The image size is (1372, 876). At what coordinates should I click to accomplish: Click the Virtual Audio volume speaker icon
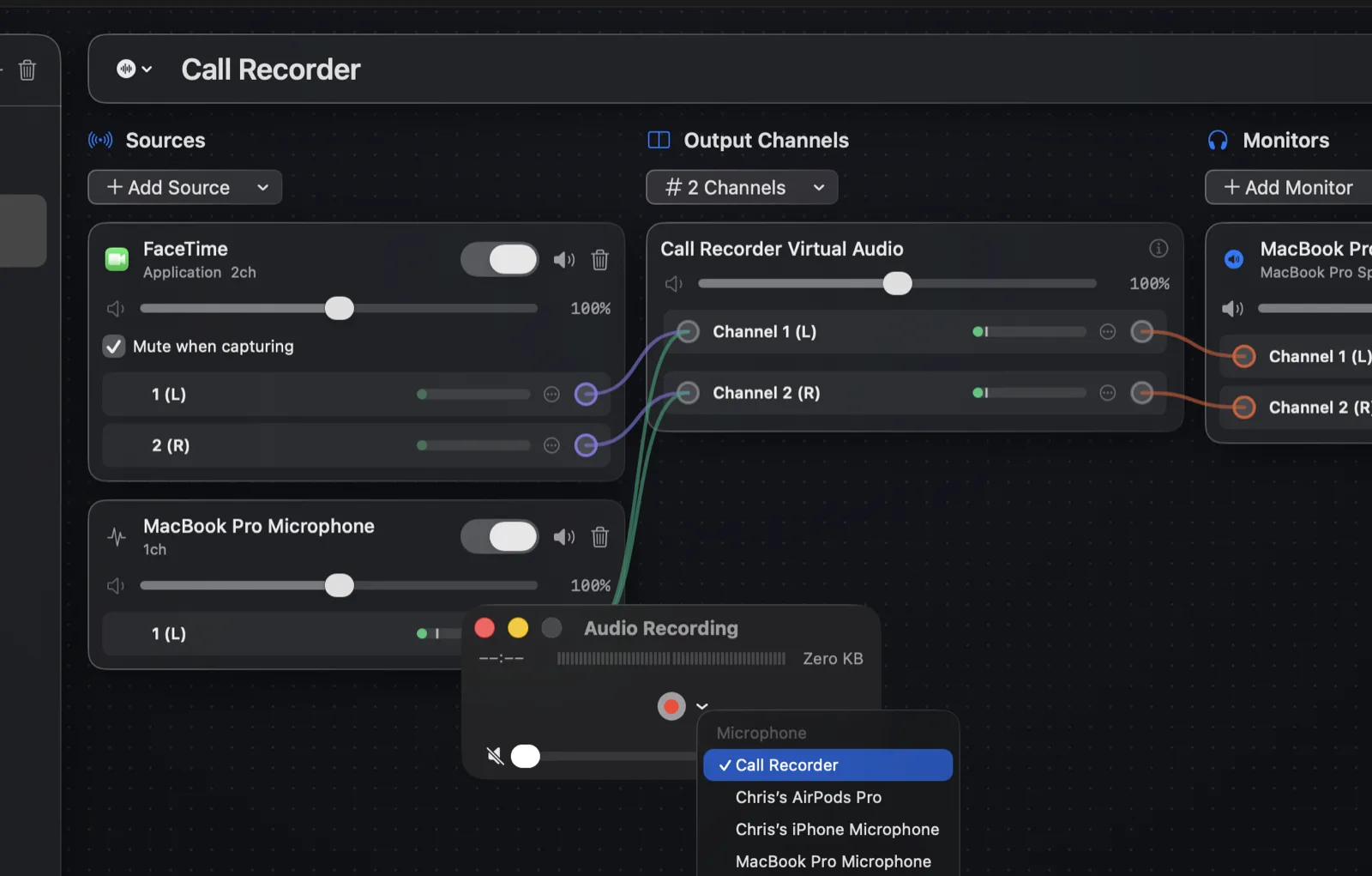pos(674,284)
